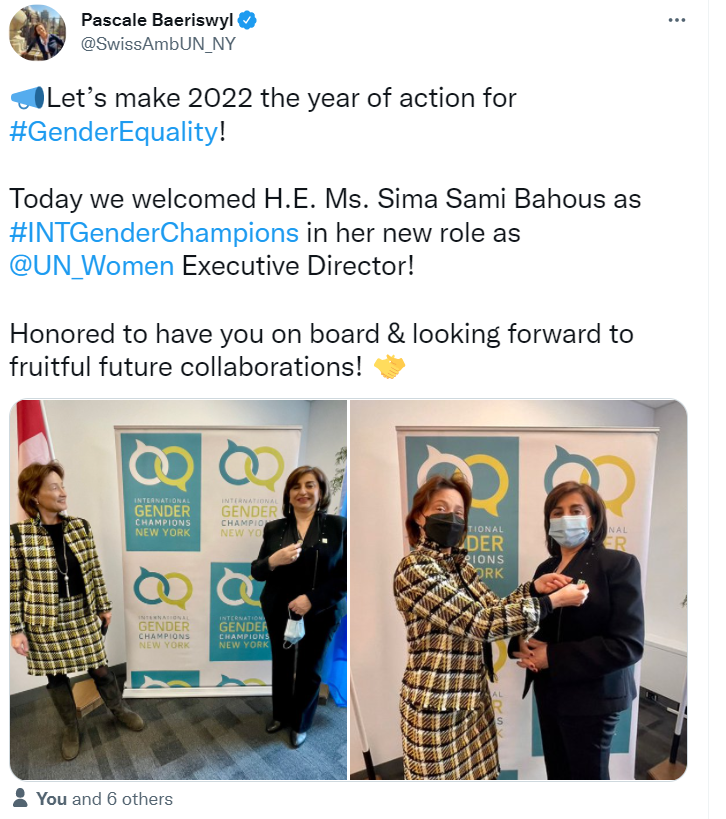Click Pascale Baeriswyl's profile avatar
This screenshot has width=726, height=819.
tap(38, 32)
